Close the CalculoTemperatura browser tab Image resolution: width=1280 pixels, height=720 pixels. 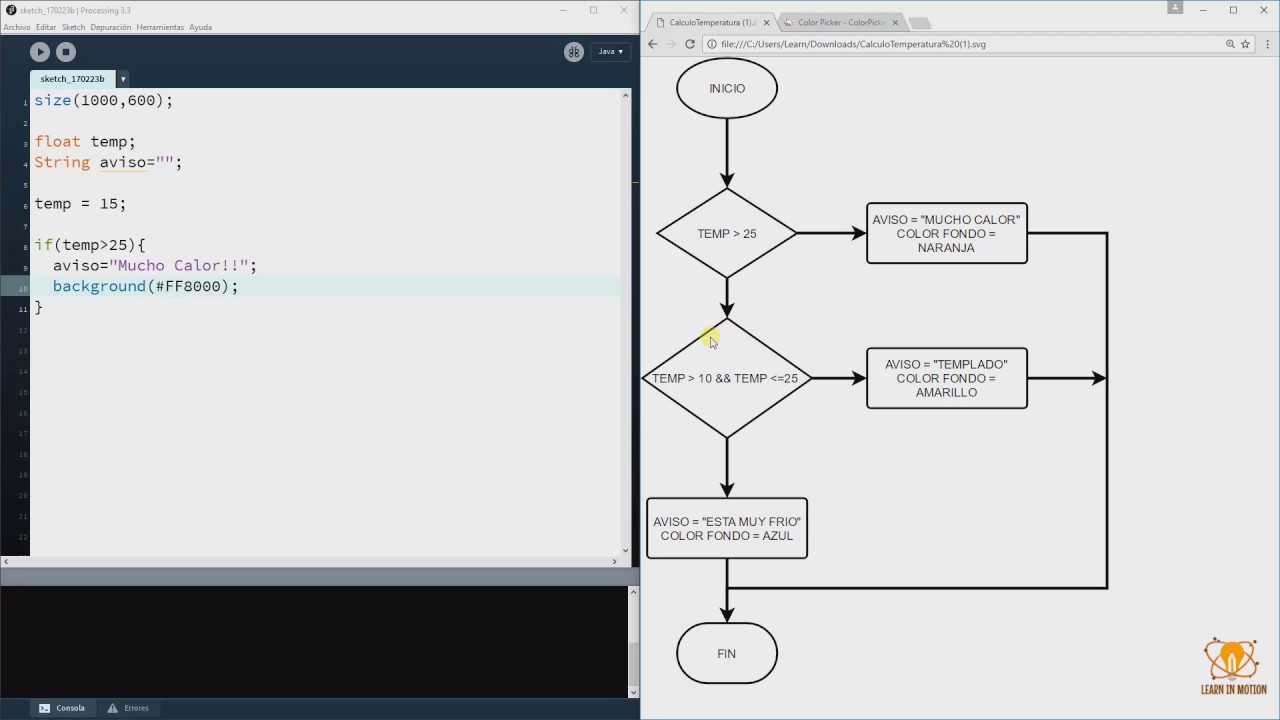tap(766, 22)
